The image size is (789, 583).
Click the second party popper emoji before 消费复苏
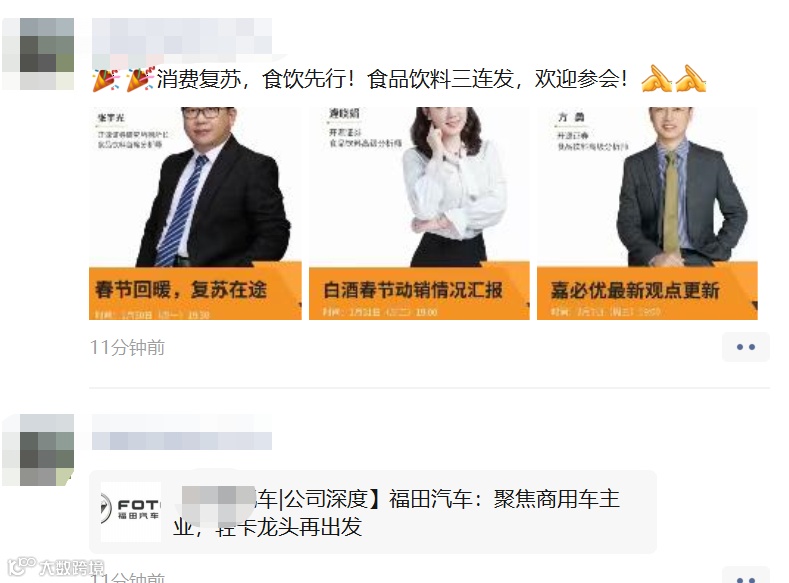click(140, 79)
